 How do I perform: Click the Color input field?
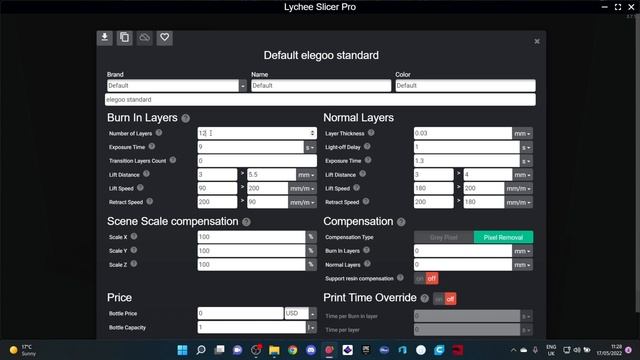coord(465,86)
